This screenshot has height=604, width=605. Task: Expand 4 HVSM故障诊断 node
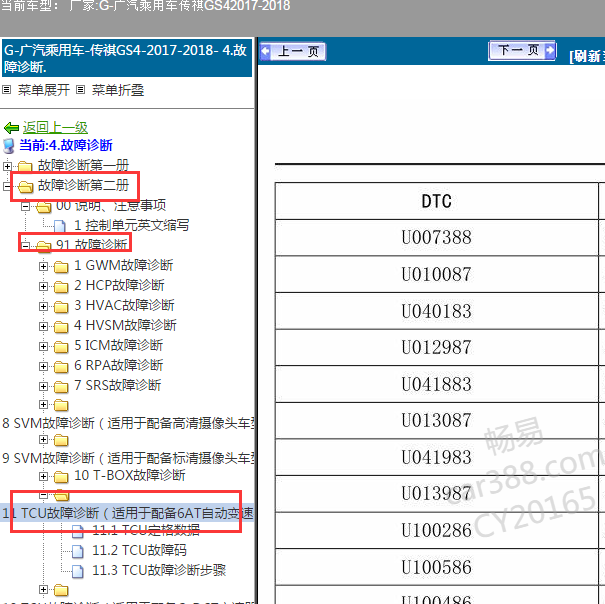point(43,327)
